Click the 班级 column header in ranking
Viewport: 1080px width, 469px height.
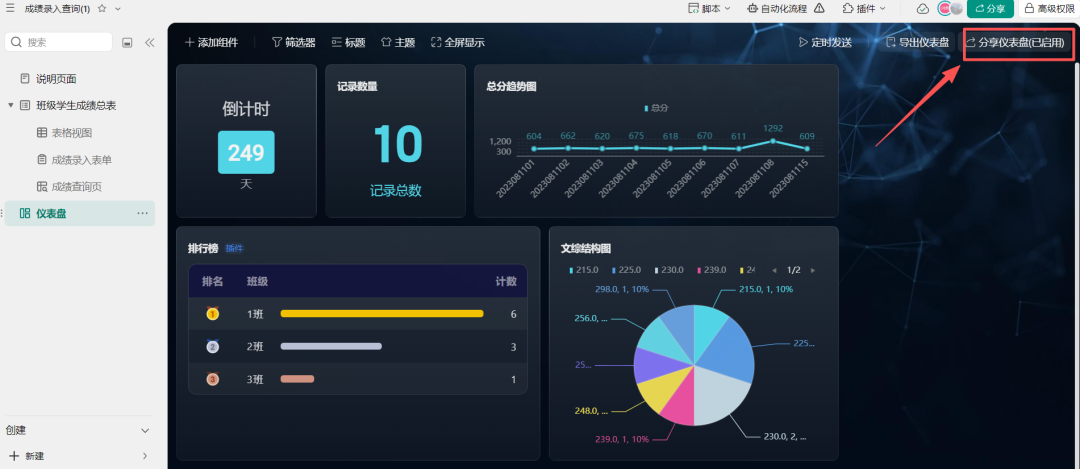(258, 281)
